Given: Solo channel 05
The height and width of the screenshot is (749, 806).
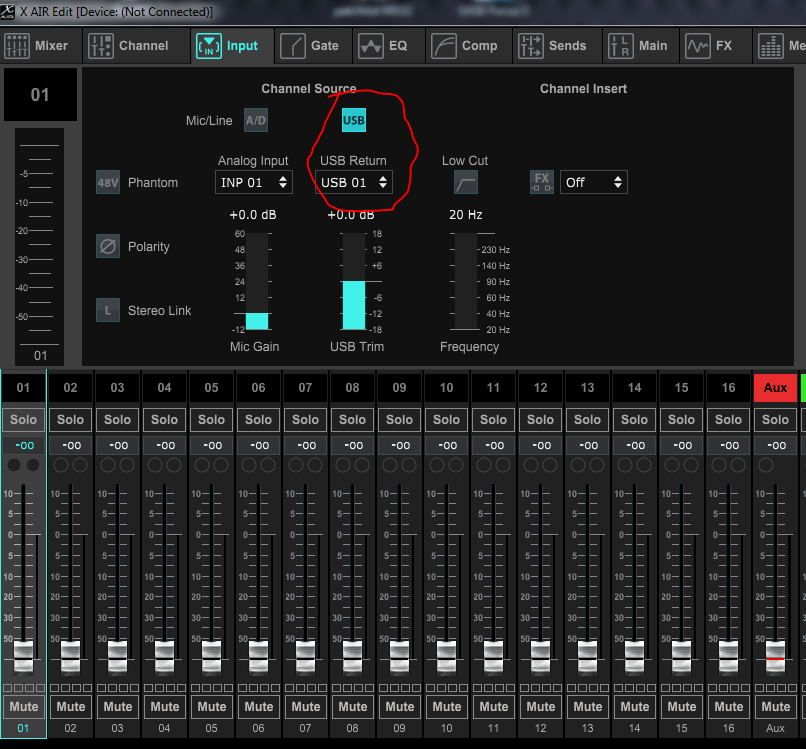Looking at the screenshot, I should coord(212,419).
